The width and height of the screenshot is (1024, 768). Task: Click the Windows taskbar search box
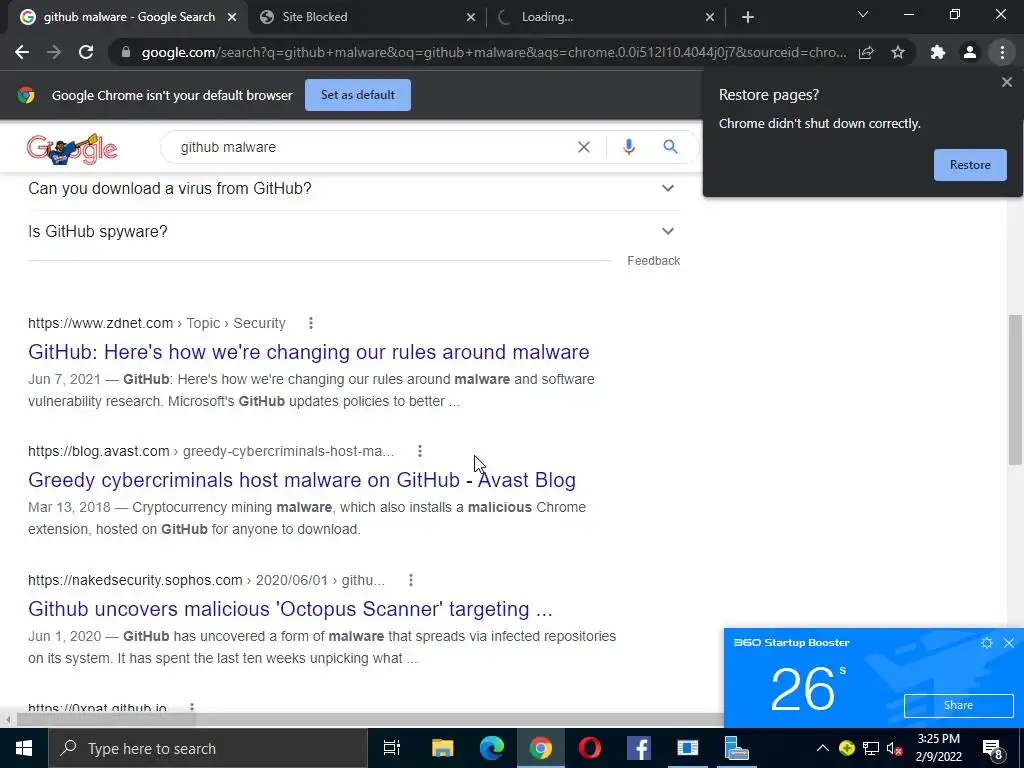coord(208,748)
